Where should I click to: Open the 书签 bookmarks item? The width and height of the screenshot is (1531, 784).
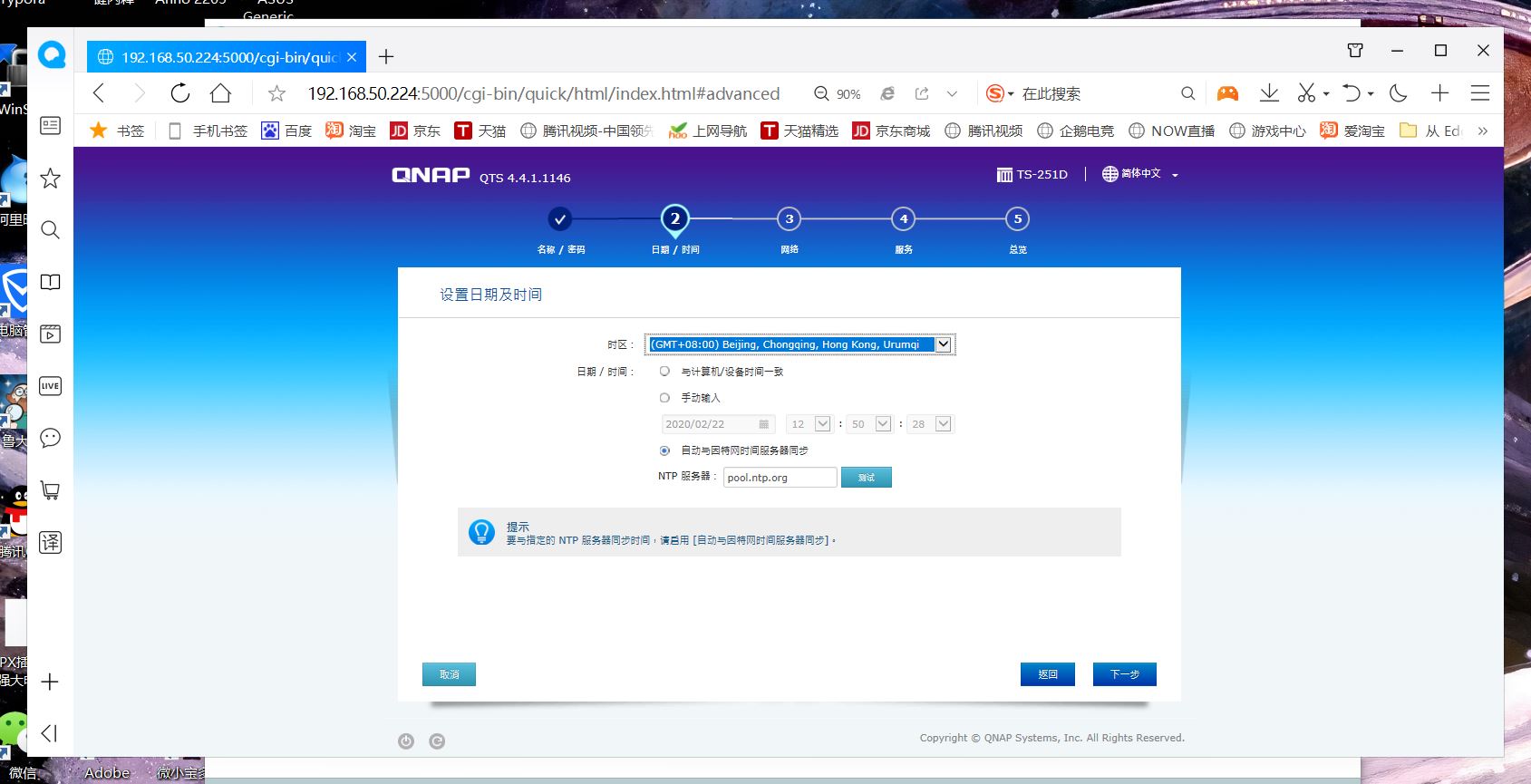pyautogui.click(x=117, y=131)
